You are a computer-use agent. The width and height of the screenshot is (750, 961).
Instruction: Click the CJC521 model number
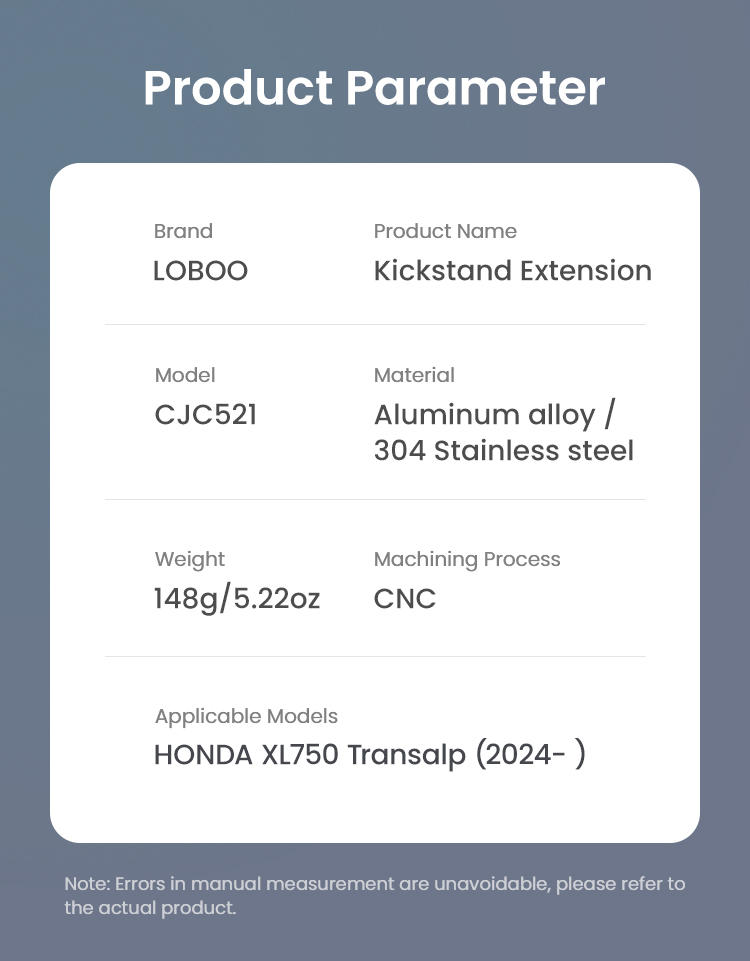(x=206, y=415)
